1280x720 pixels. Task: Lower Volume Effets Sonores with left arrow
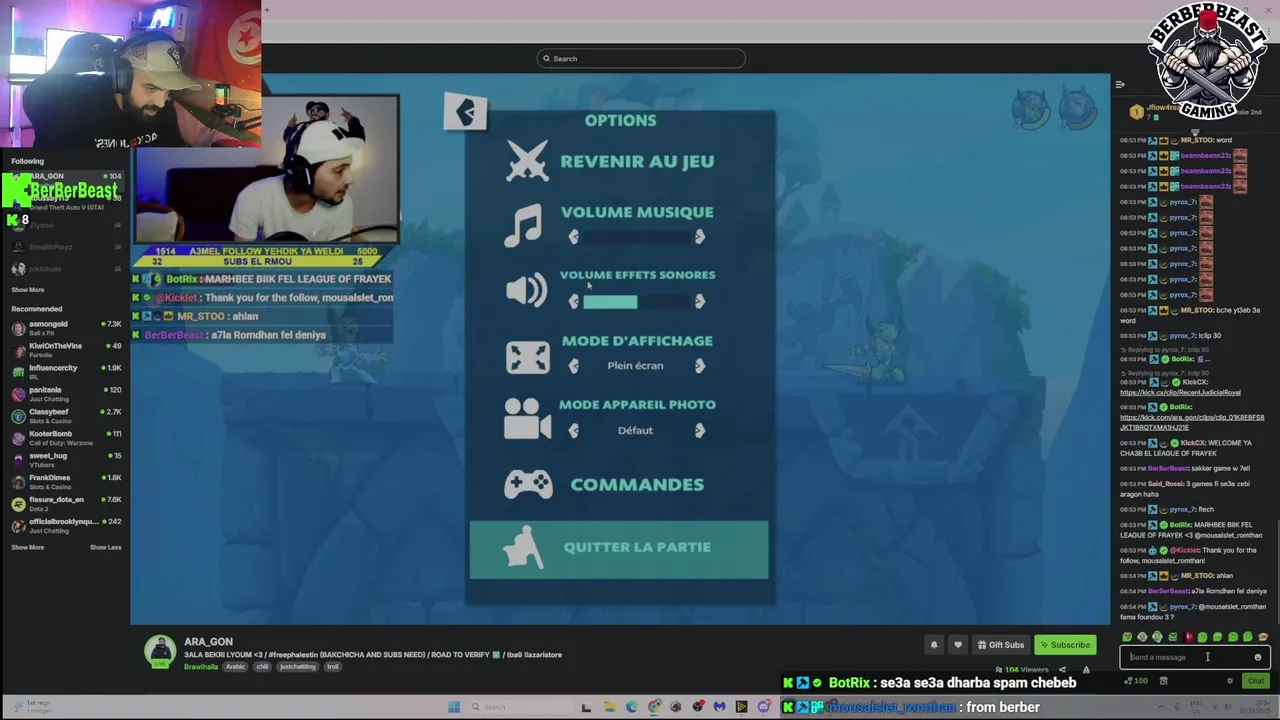573,301
